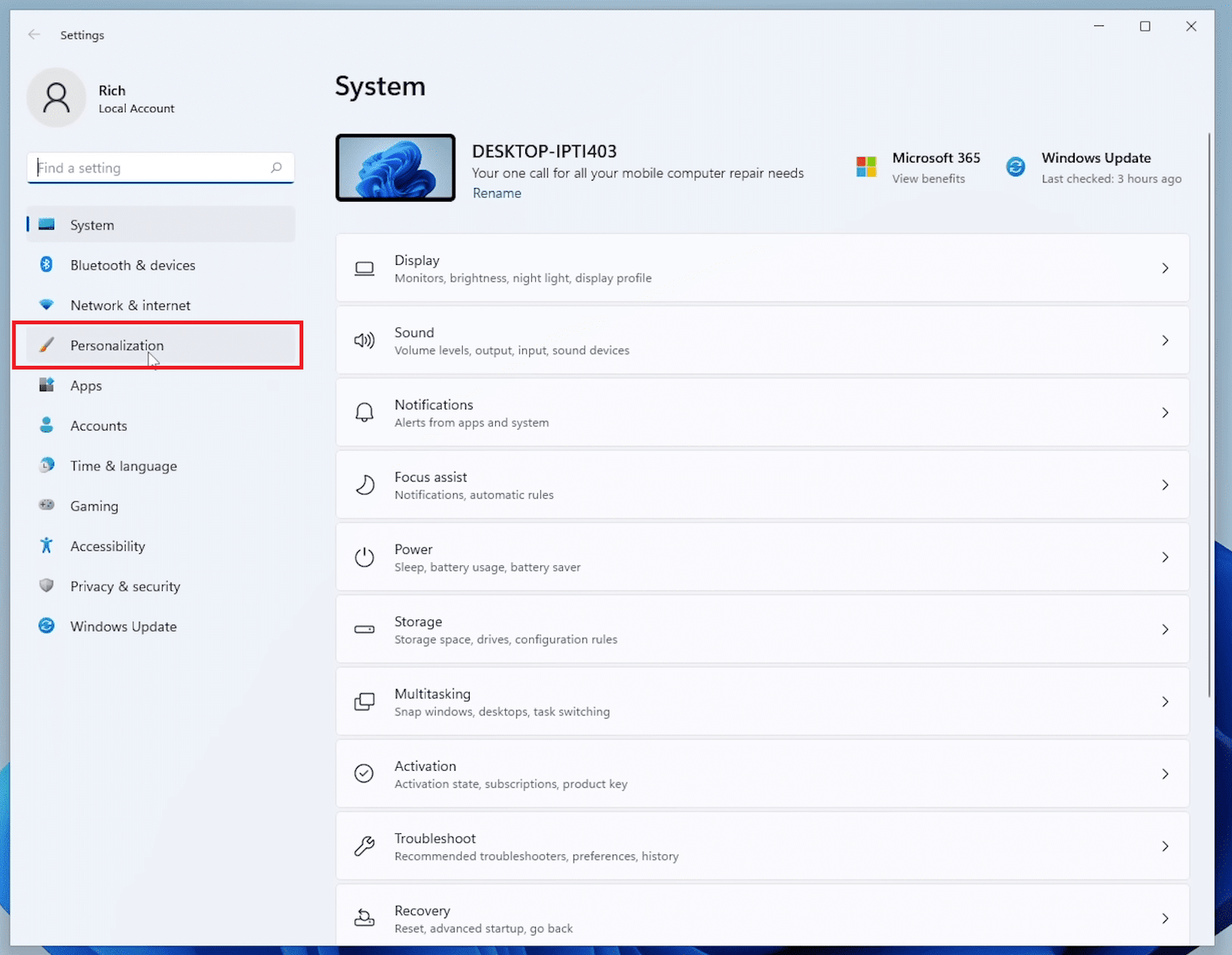Click the Network & internet wifi icon

click(46, 305)
